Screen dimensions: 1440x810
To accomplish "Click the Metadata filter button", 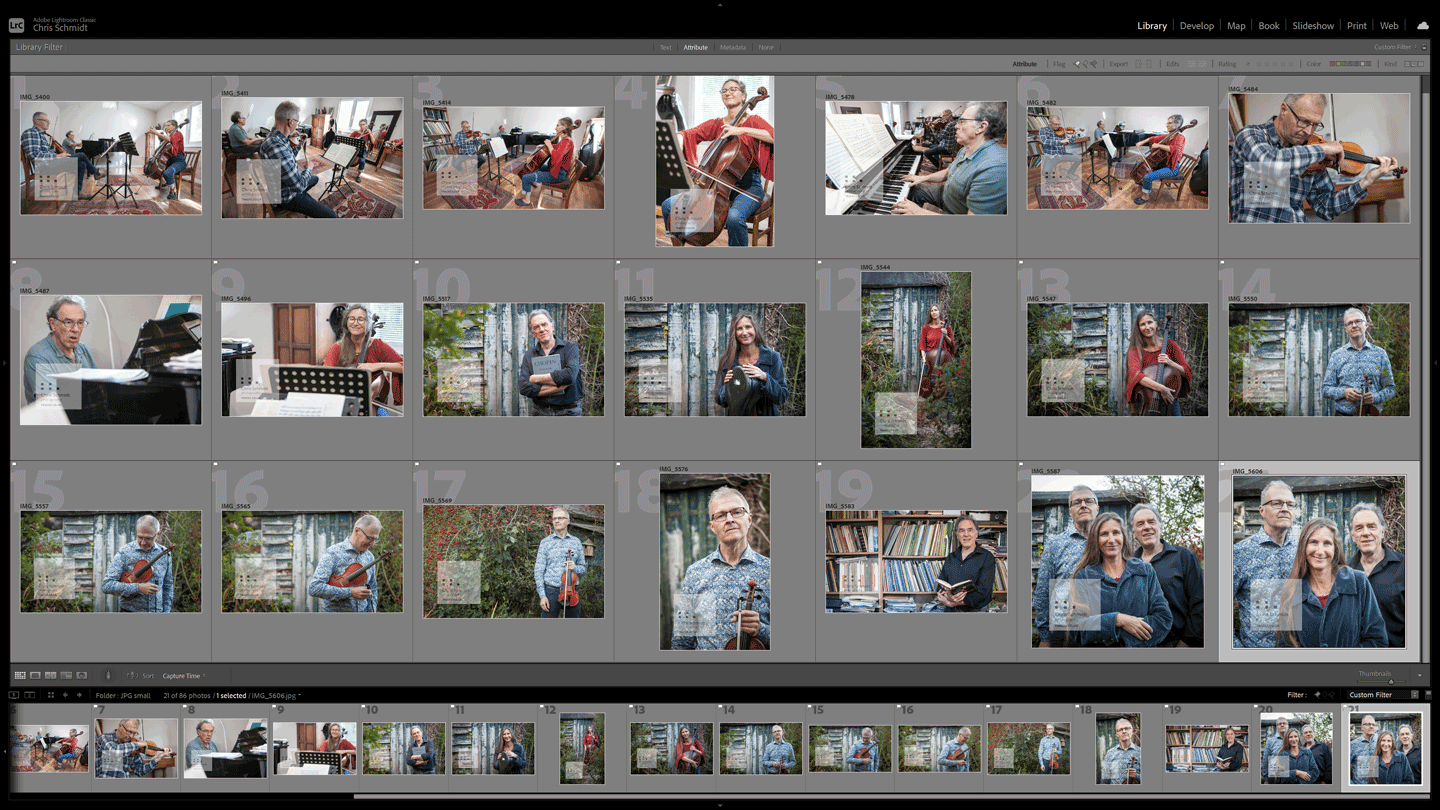I will pos(733,47).
